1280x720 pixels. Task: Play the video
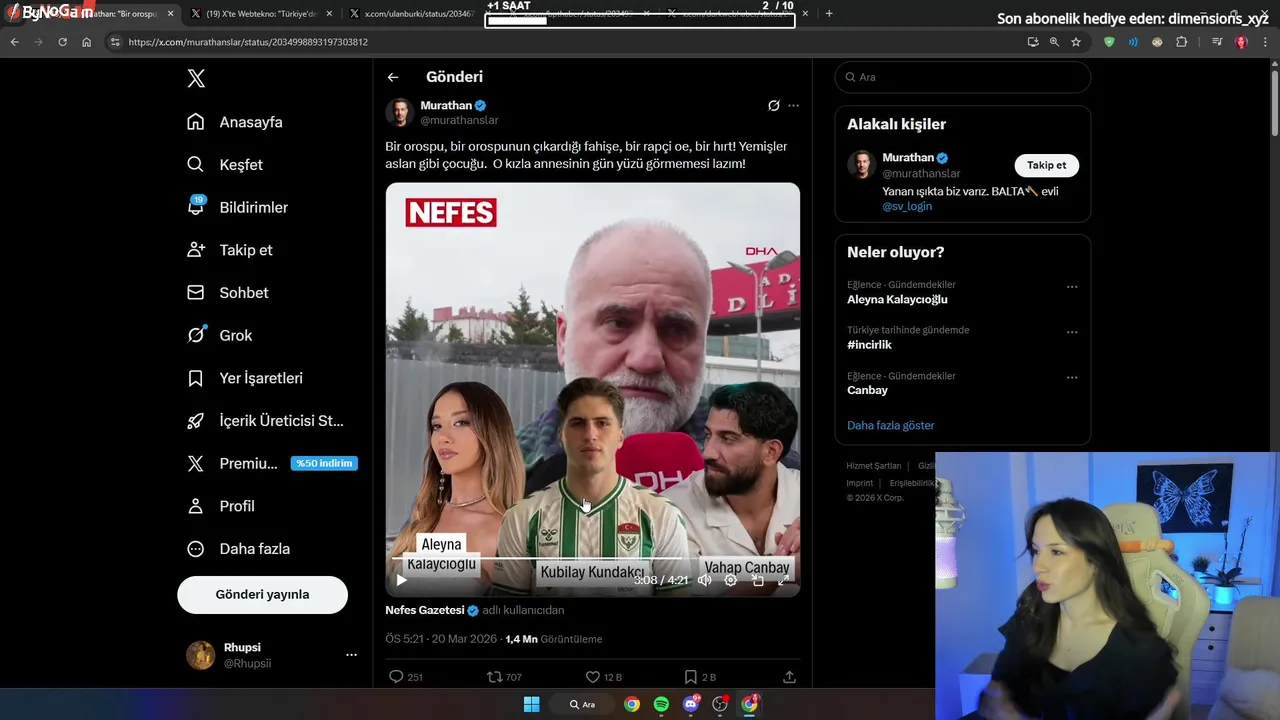tap(402, 580)
